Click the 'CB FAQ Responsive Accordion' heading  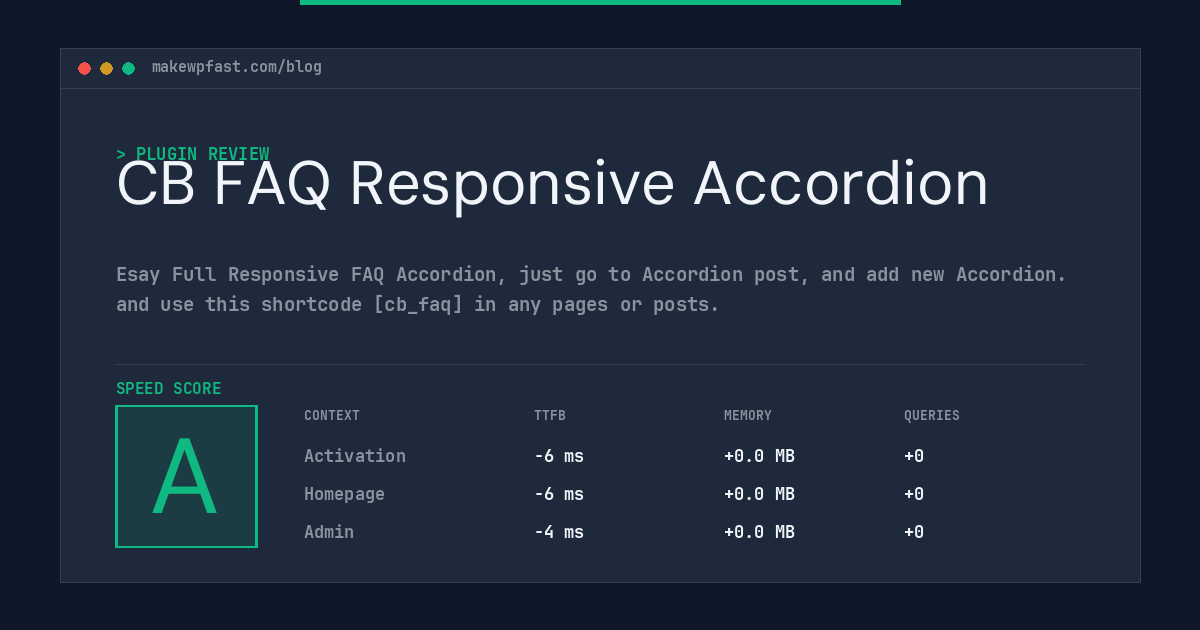tap(552, 184)
